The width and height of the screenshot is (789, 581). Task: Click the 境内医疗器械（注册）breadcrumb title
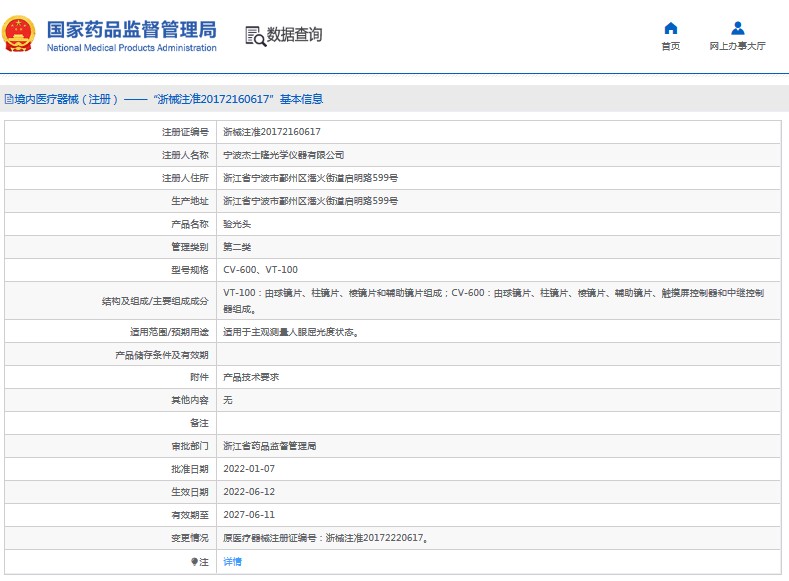click(67, 99)
